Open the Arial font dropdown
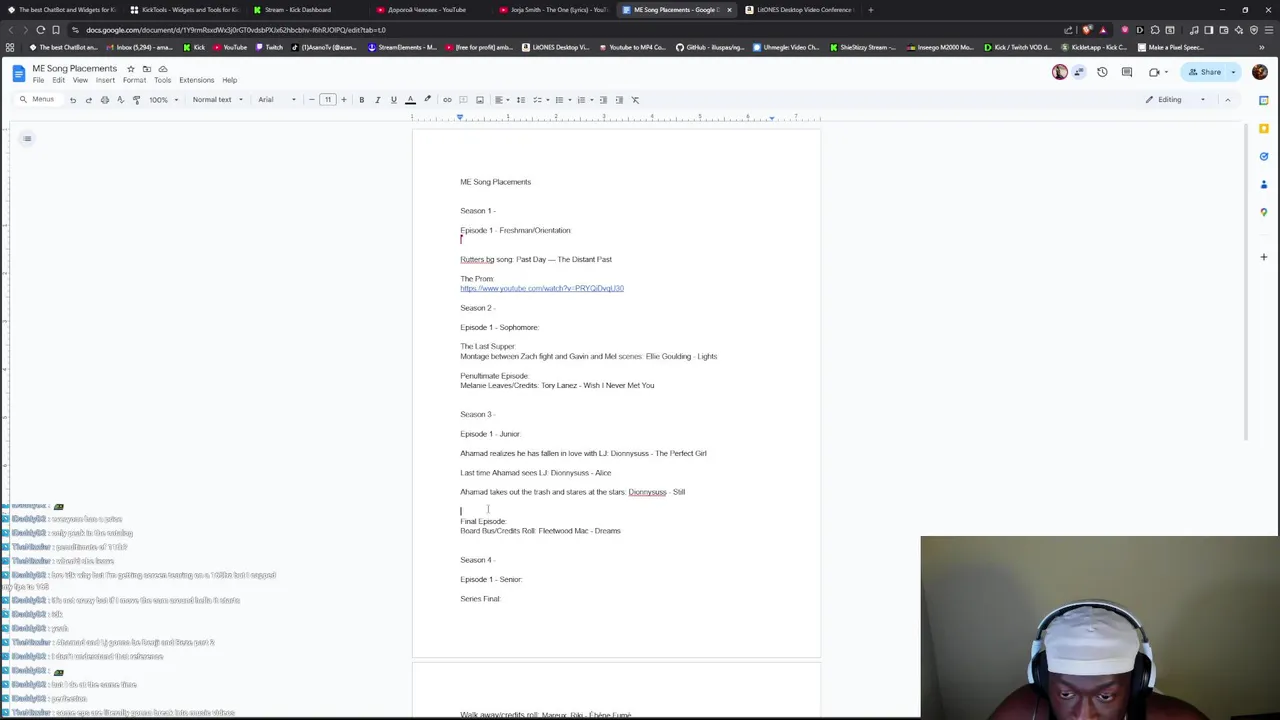Screen dimensions: 1280x720 (x=277, y=100)
